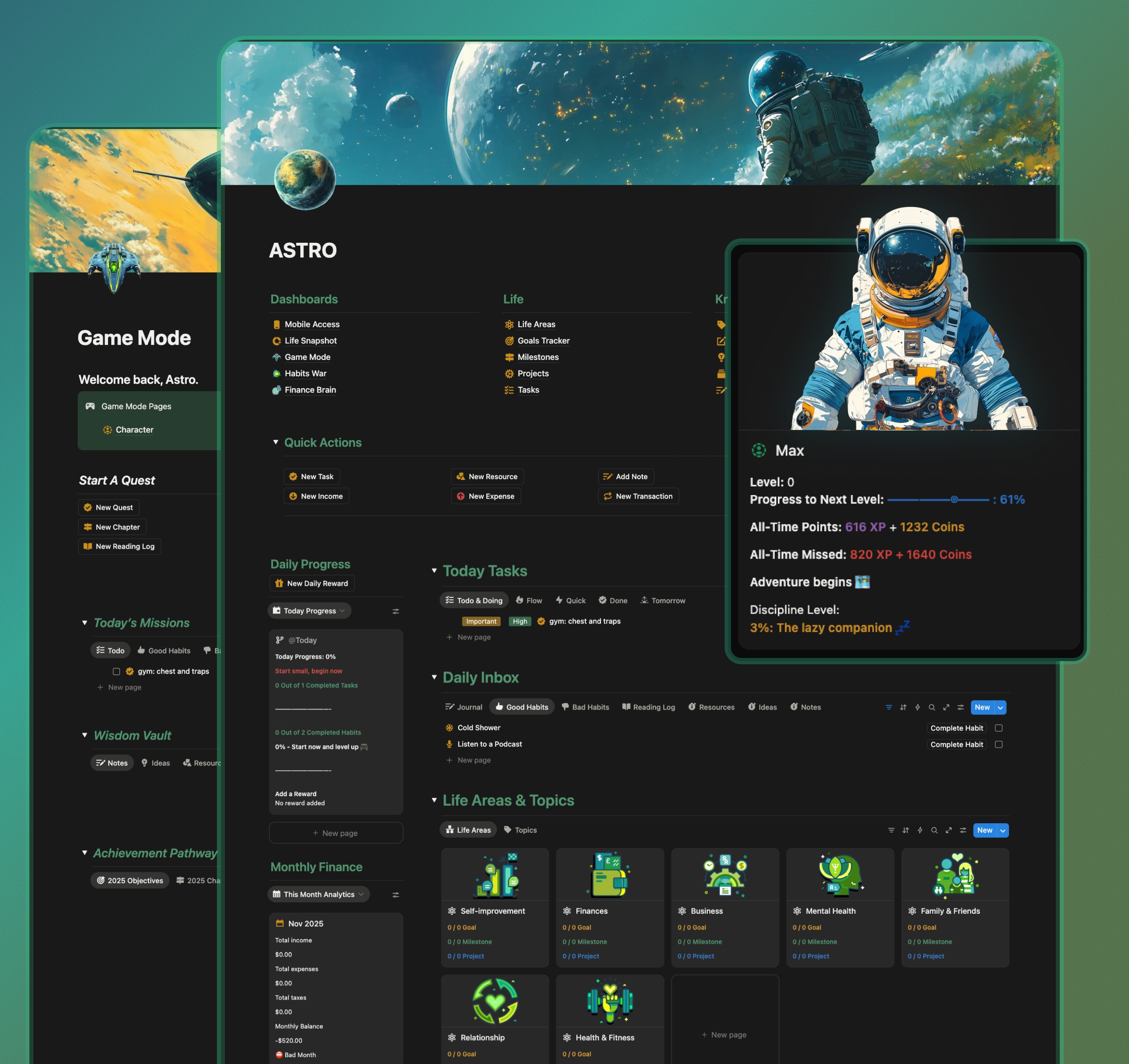Switch to the Done tasks tab
The image size is (1129, 1064).
(x=613, y=600)
